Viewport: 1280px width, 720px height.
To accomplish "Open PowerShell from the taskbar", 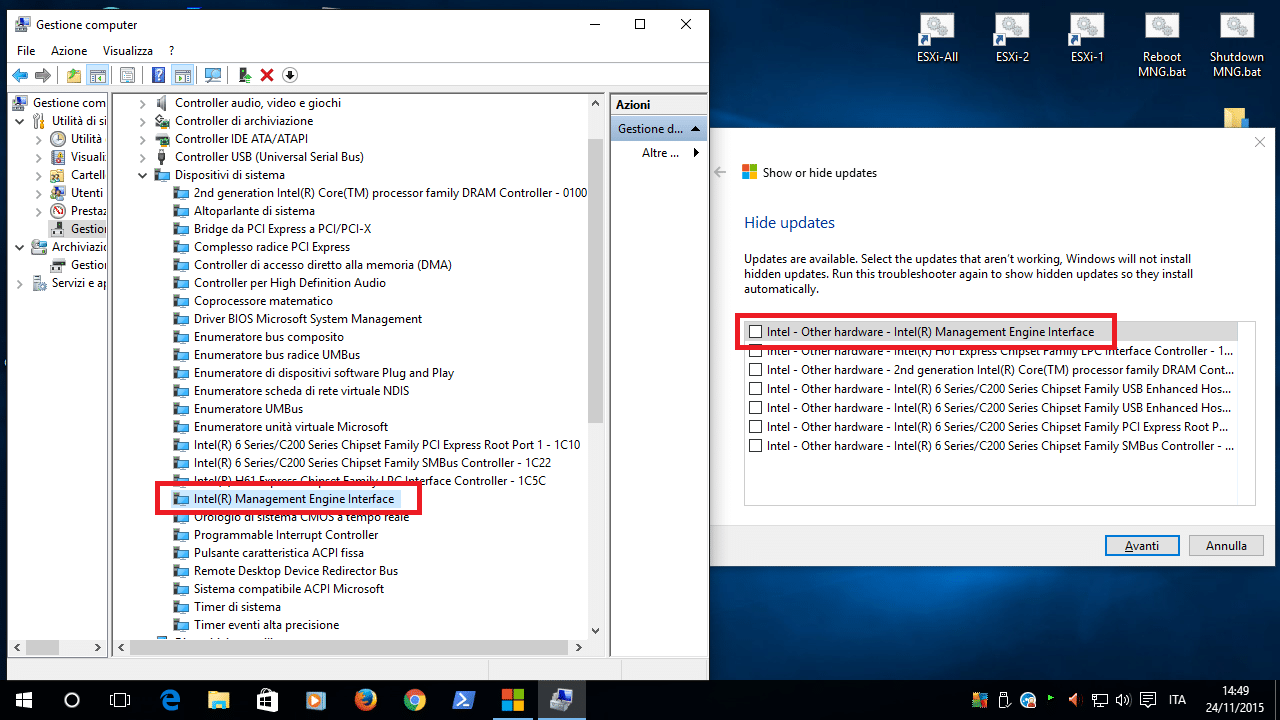I will [464, 699].
